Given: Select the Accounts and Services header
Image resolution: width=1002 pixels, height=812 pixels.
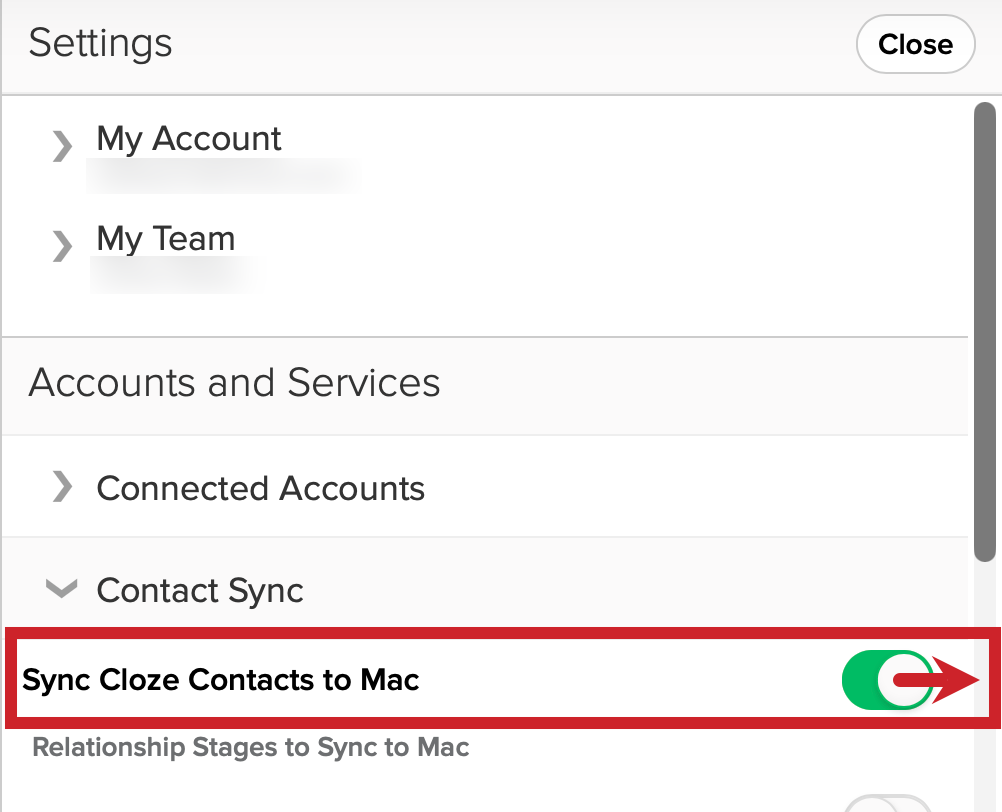Looking at the screenshot, I should coord(234,382).
